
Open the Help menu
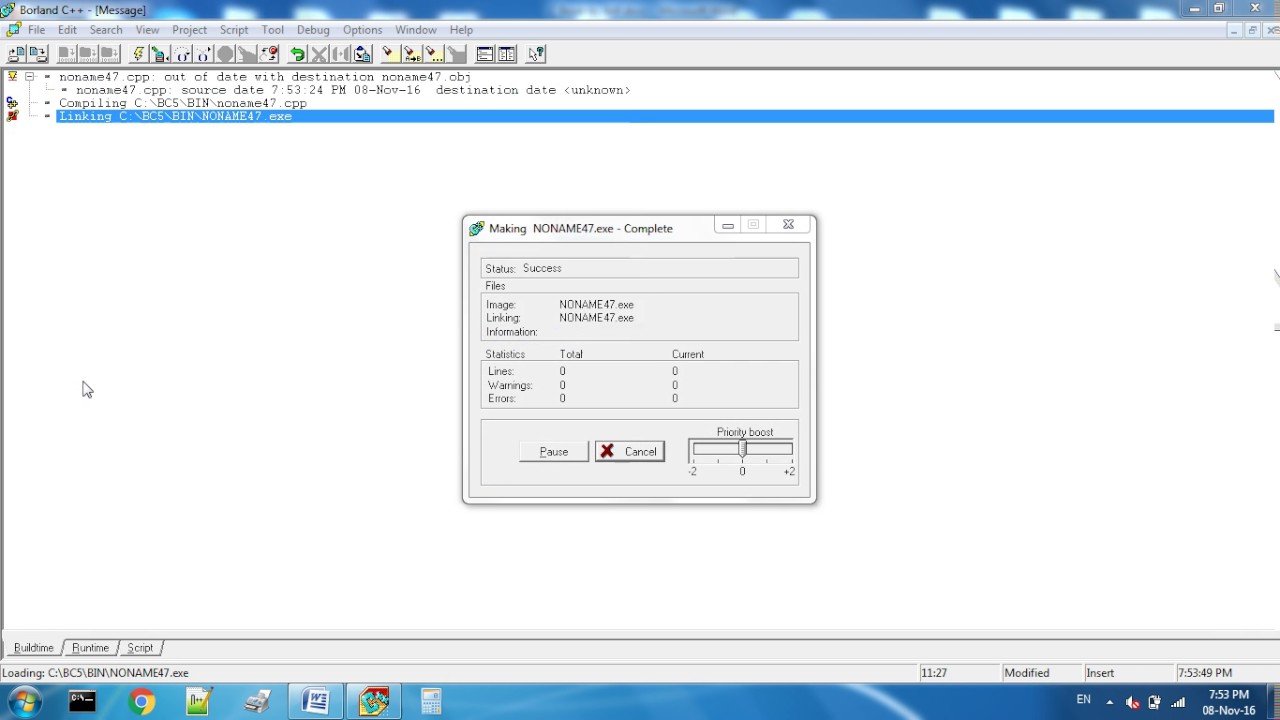point(461,30)
